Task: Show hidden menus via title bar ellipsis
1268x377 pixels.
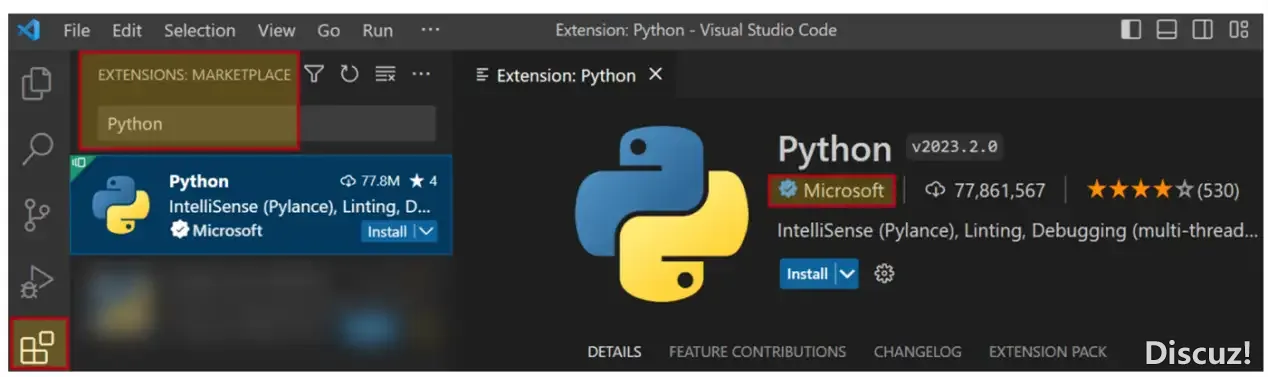Action: 430,30
